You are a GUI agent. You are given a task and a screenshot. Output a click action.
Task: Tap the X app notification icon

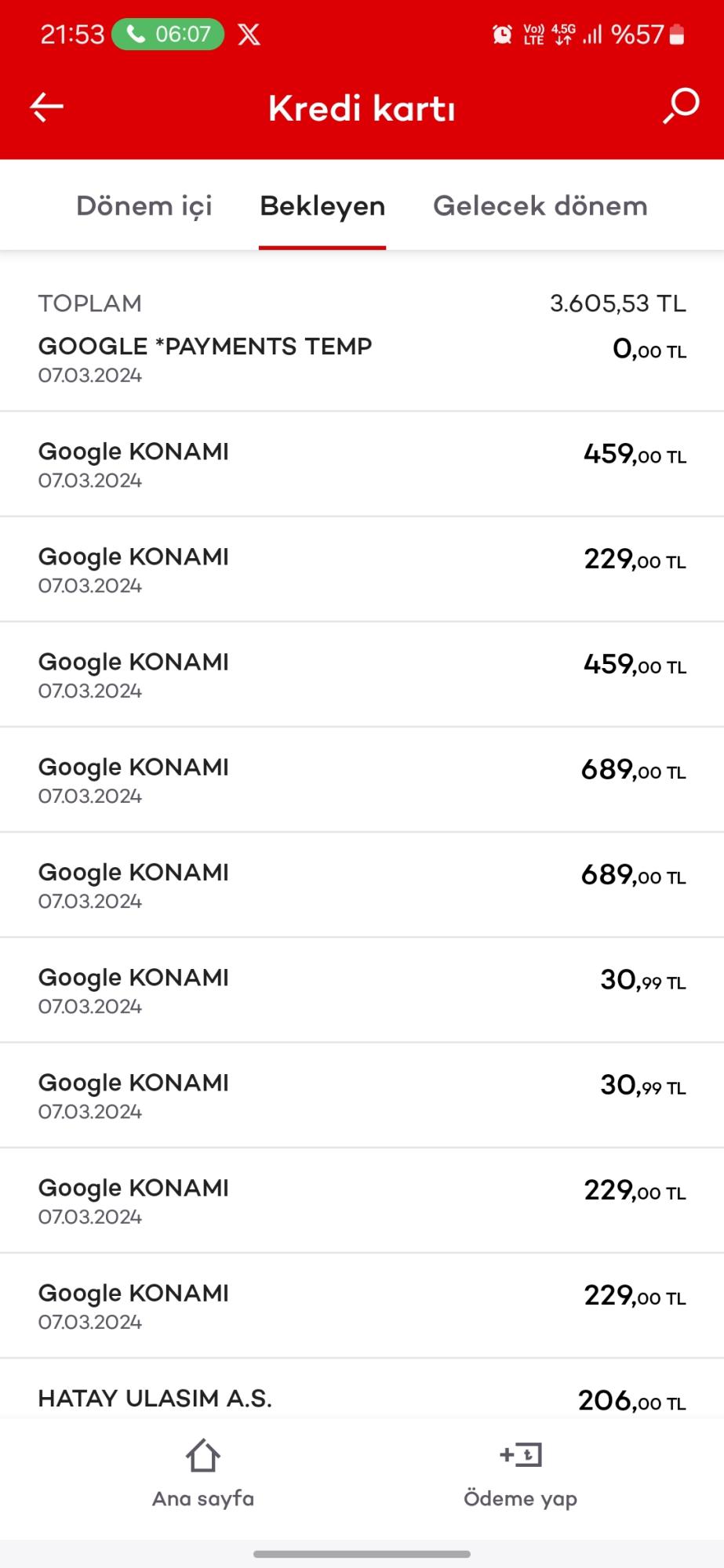click(249, 34)
